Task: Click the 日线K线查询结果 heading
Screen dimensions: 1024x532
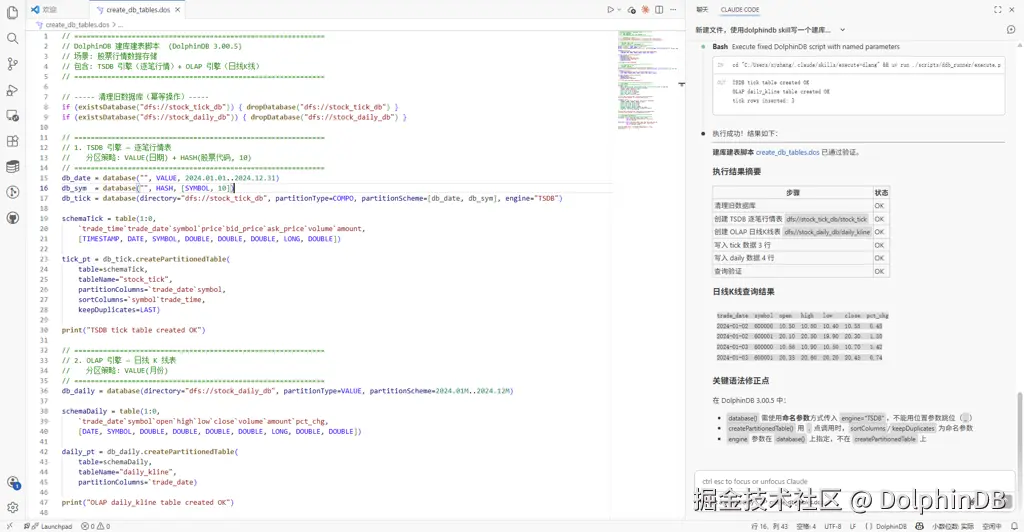Action: (743, 292)
